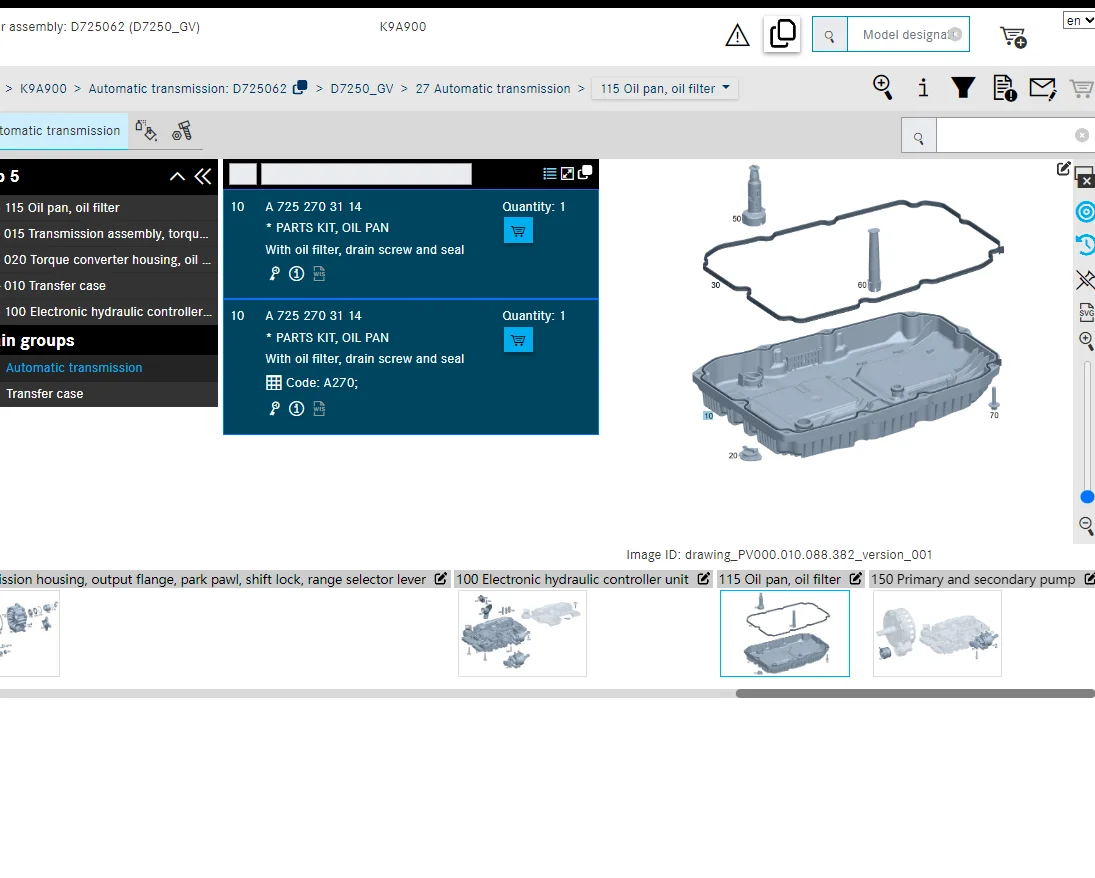Open '150 Primary and secondary pump' thumbnail
1095x878 pixels.
(x=937, y=633)
